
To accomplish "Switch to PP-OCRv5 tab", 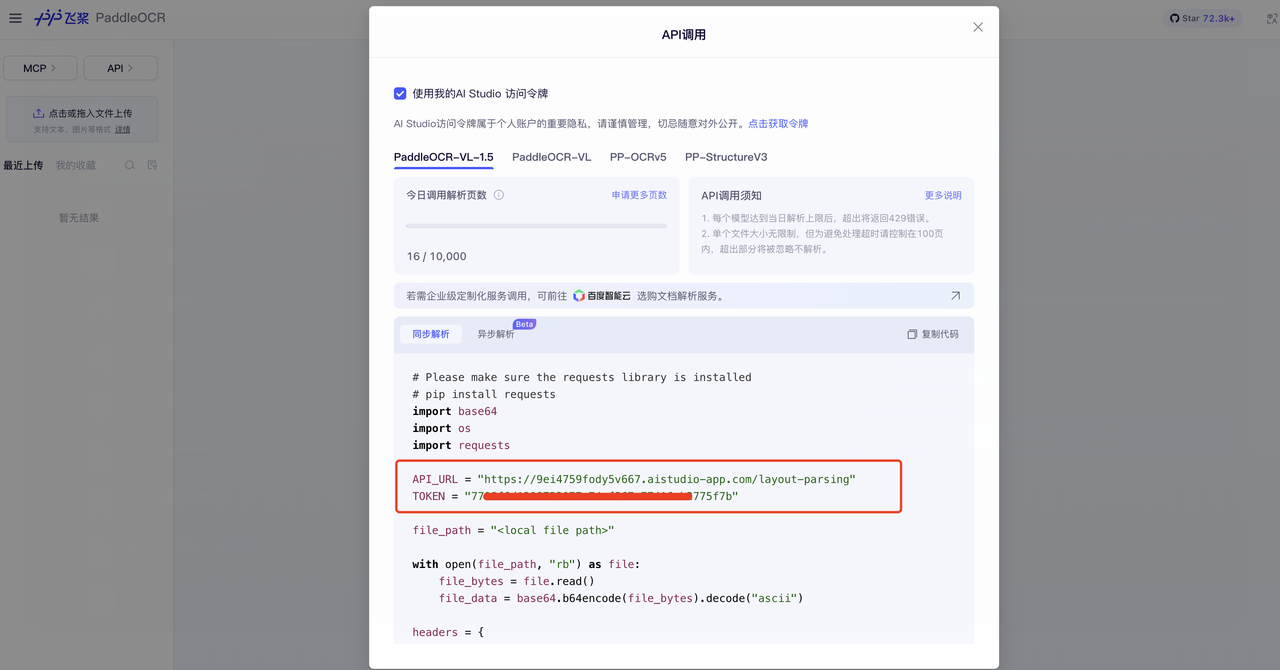I will [x=638, y=157].
